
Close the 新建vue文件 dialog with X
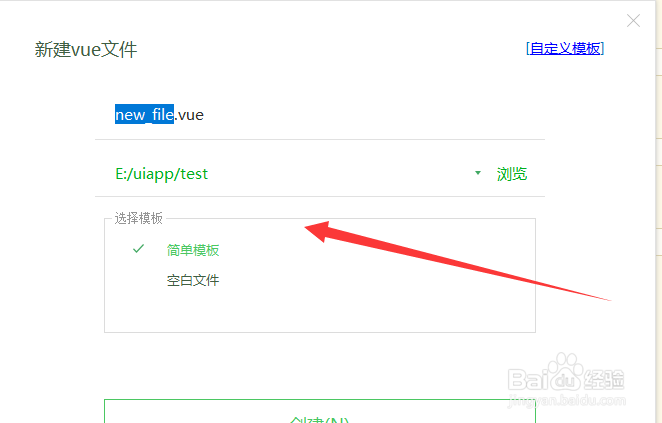pyautogui.click(x=633, y=20)
